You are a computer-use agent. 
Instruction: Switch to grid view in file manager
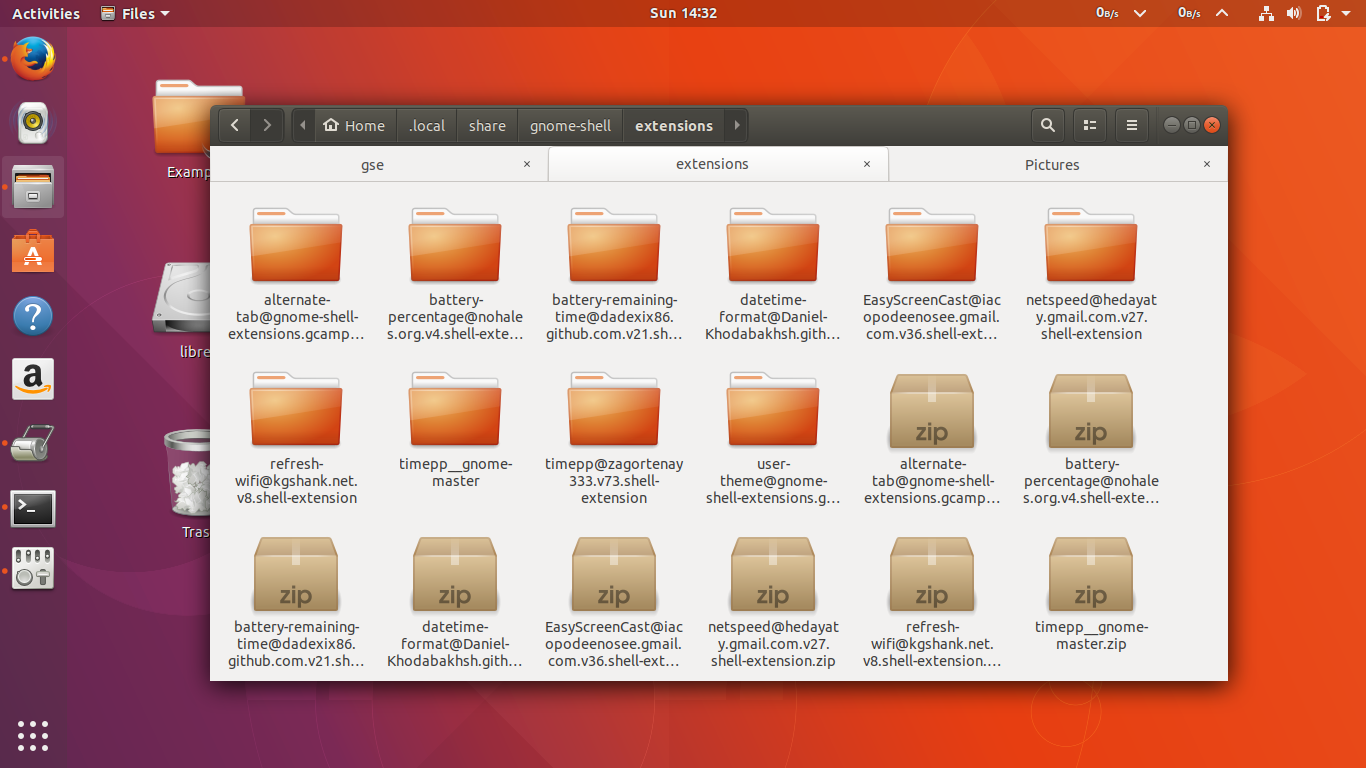click(1089, 124)
